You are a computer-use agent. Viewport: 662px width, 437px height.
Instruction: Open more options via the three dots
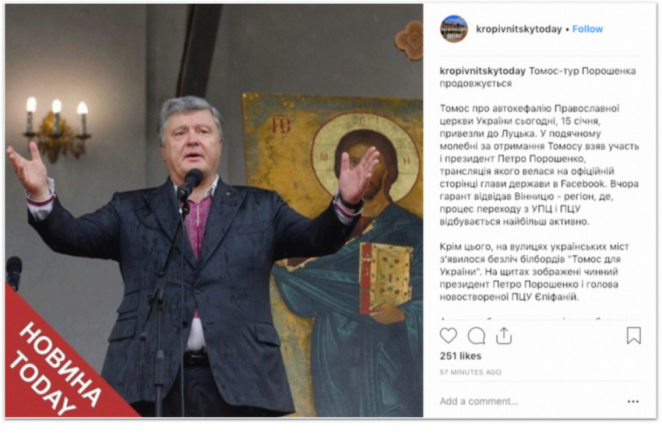633,402
